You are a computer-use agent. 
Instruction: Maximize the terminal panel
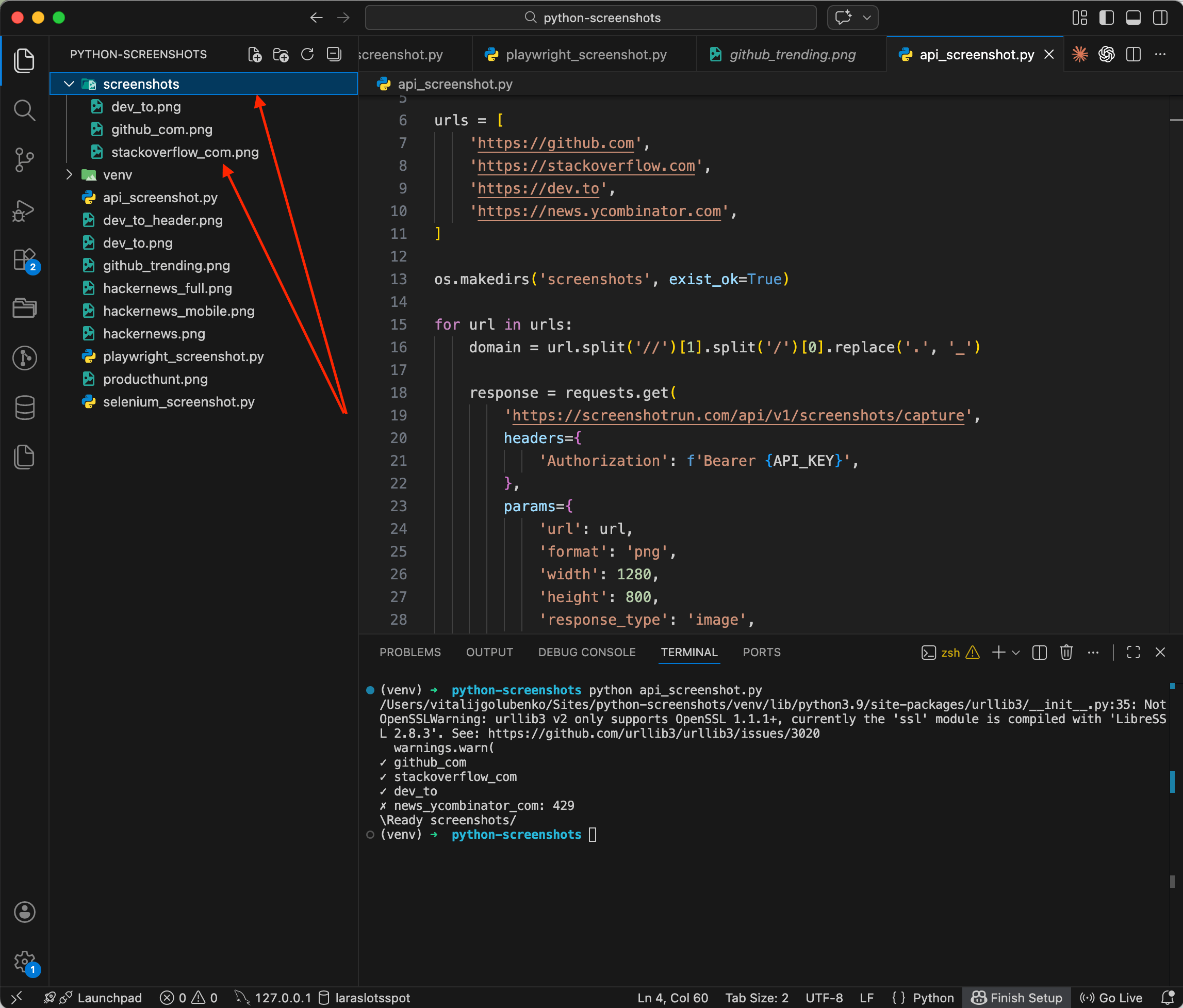click(x=1133, y=652)
